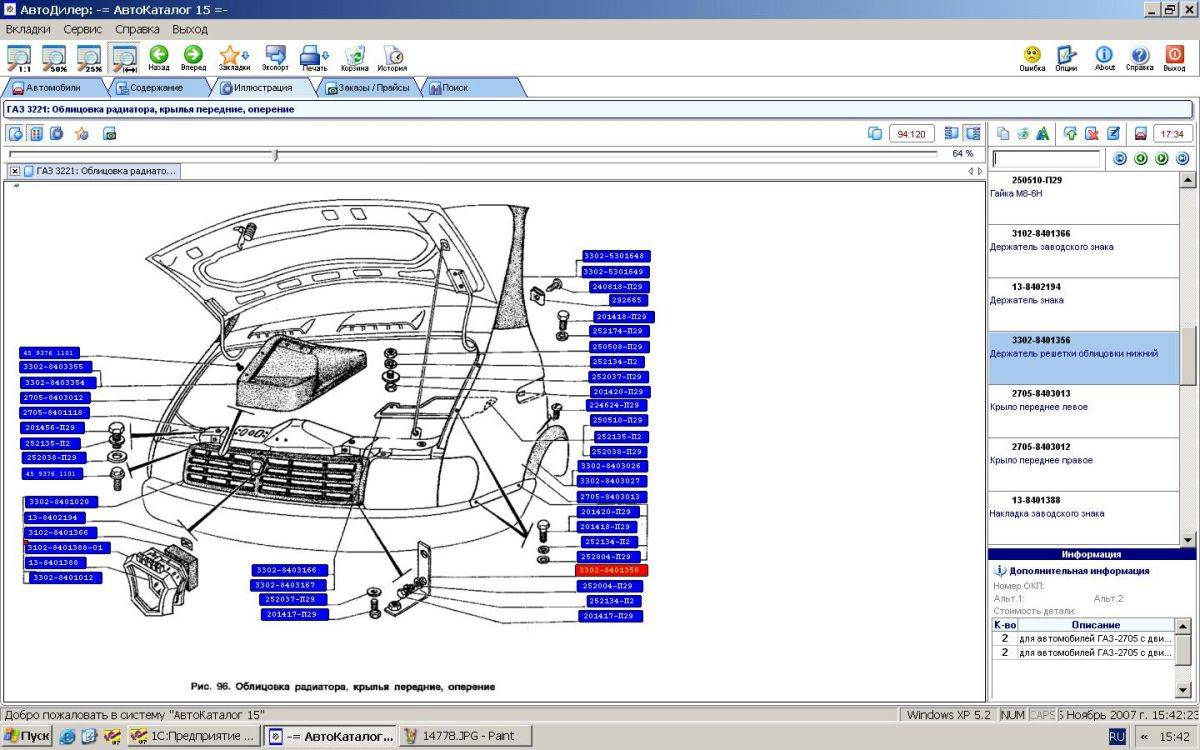
Task: Toggle the highlighted parts-list layout button
Action: tap(972, 133)
